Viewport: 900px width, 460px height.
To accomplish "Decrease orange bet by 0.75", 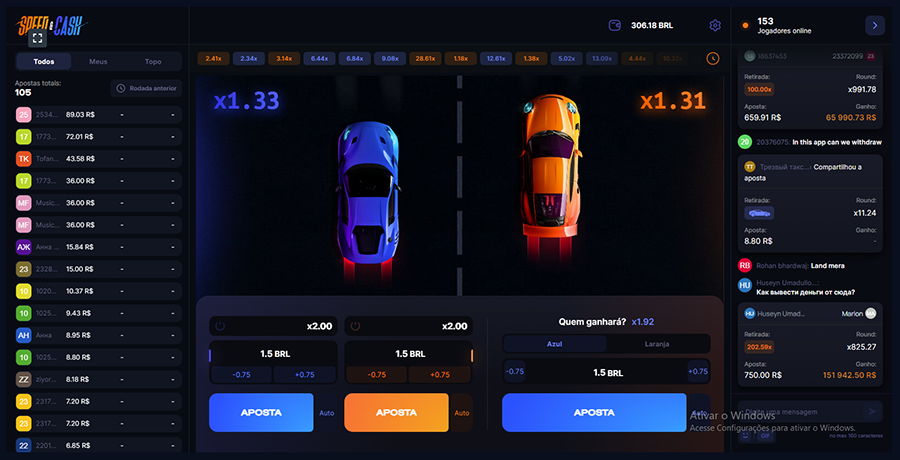I will coord(377,374).
